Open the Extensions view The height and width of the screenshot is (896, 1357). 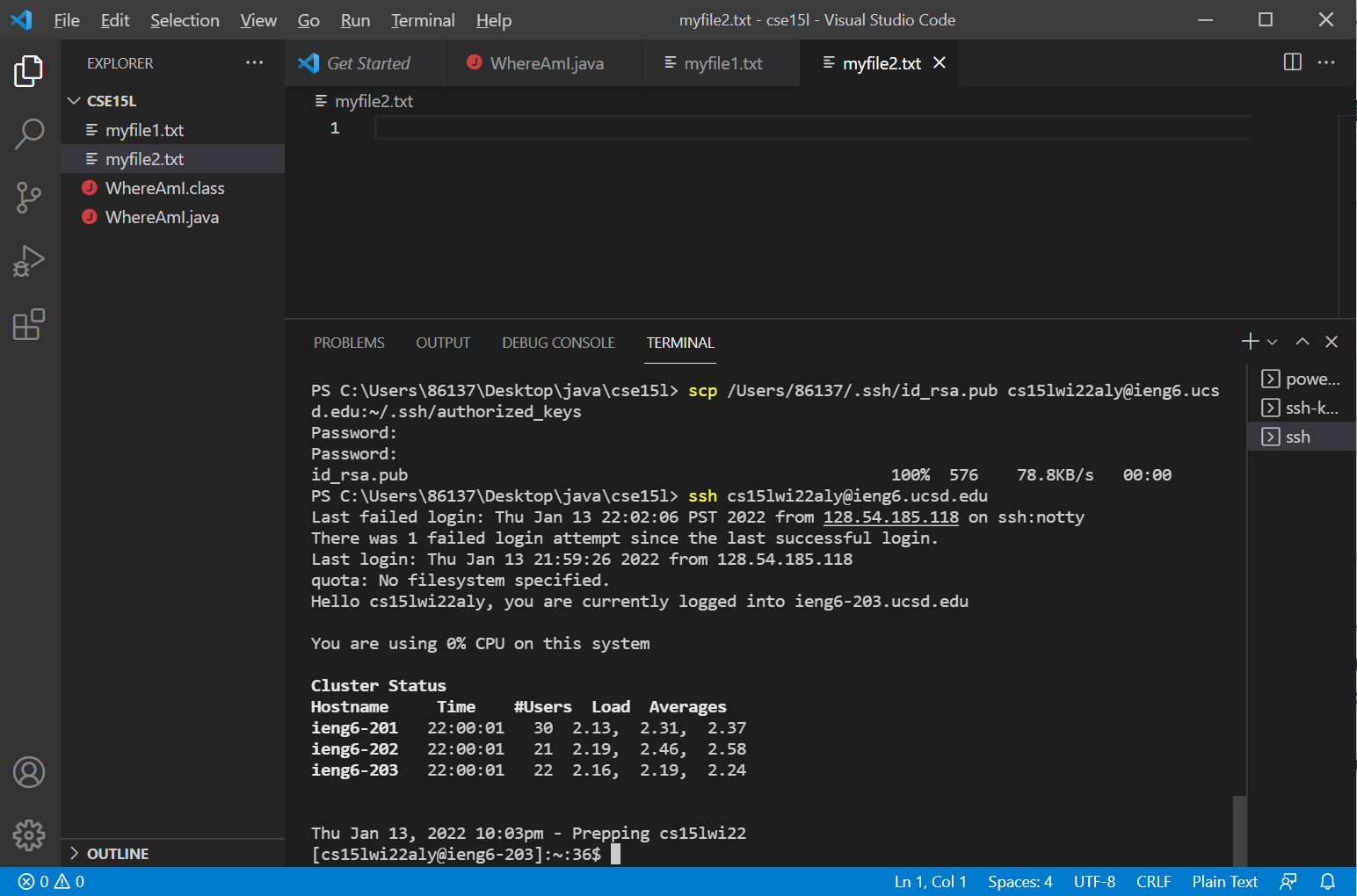coord(29,324)
